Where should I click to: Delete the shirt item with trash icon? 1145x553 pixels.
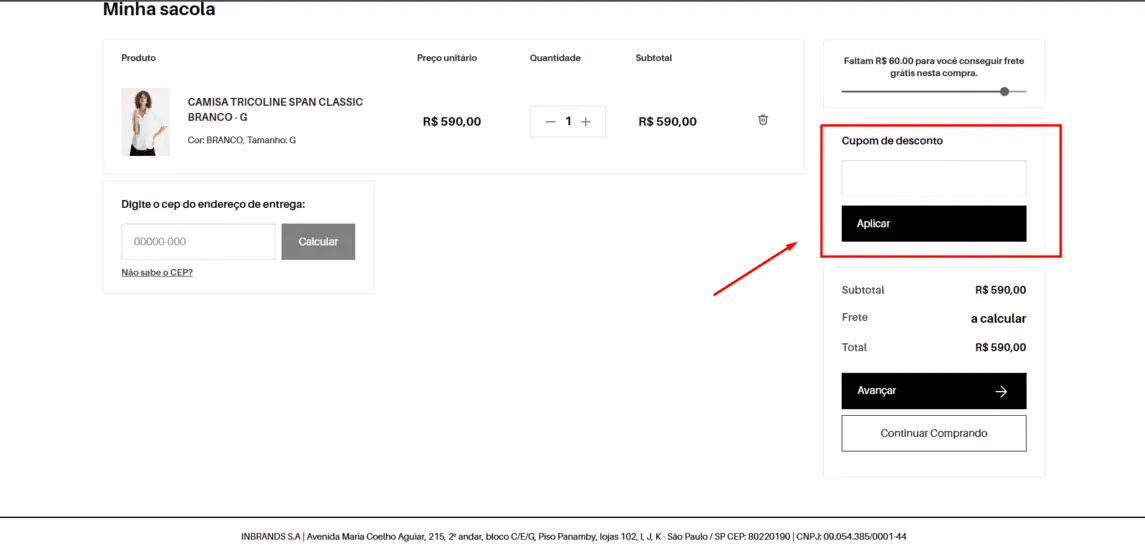pos(763,120)
